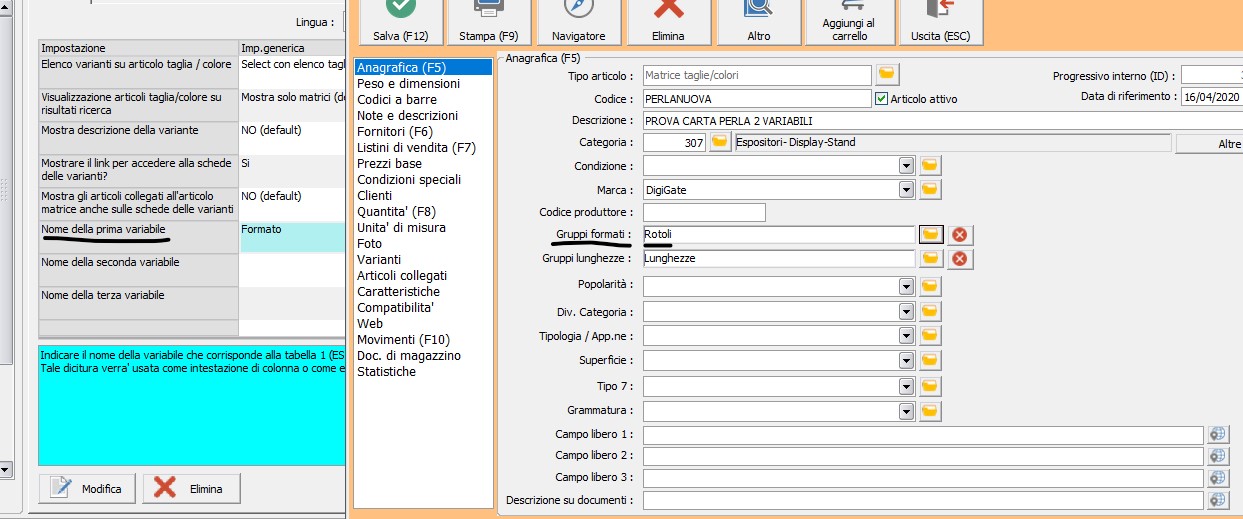Click folder icon beside Superficie
The height and width of the screenshot is (519, 1243).
(930, 360)
